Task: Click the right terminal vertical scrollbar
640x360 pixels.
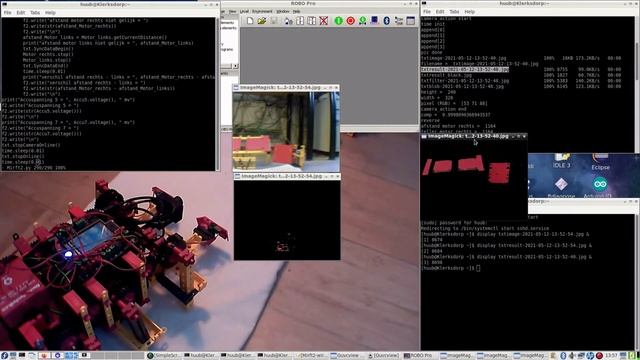Action: tap(638, 84)
